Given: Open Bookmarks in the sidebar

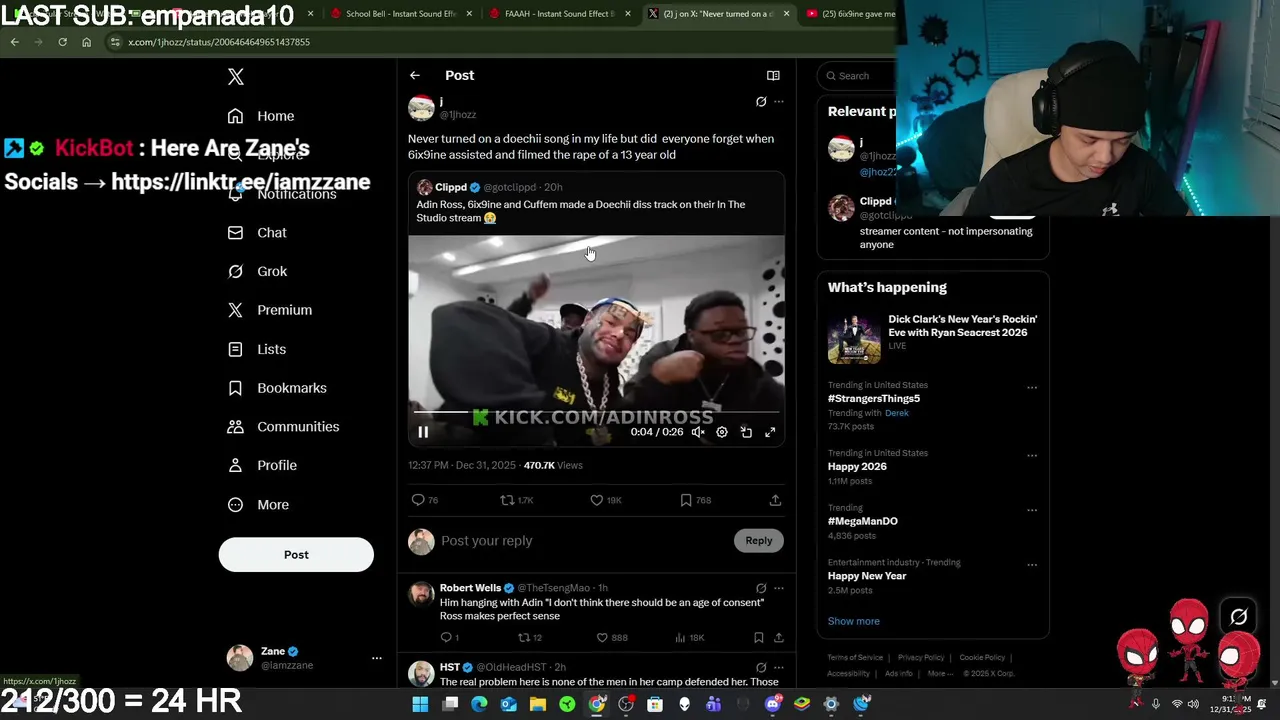Looking at the screenshot, I should tap(277, 388).
